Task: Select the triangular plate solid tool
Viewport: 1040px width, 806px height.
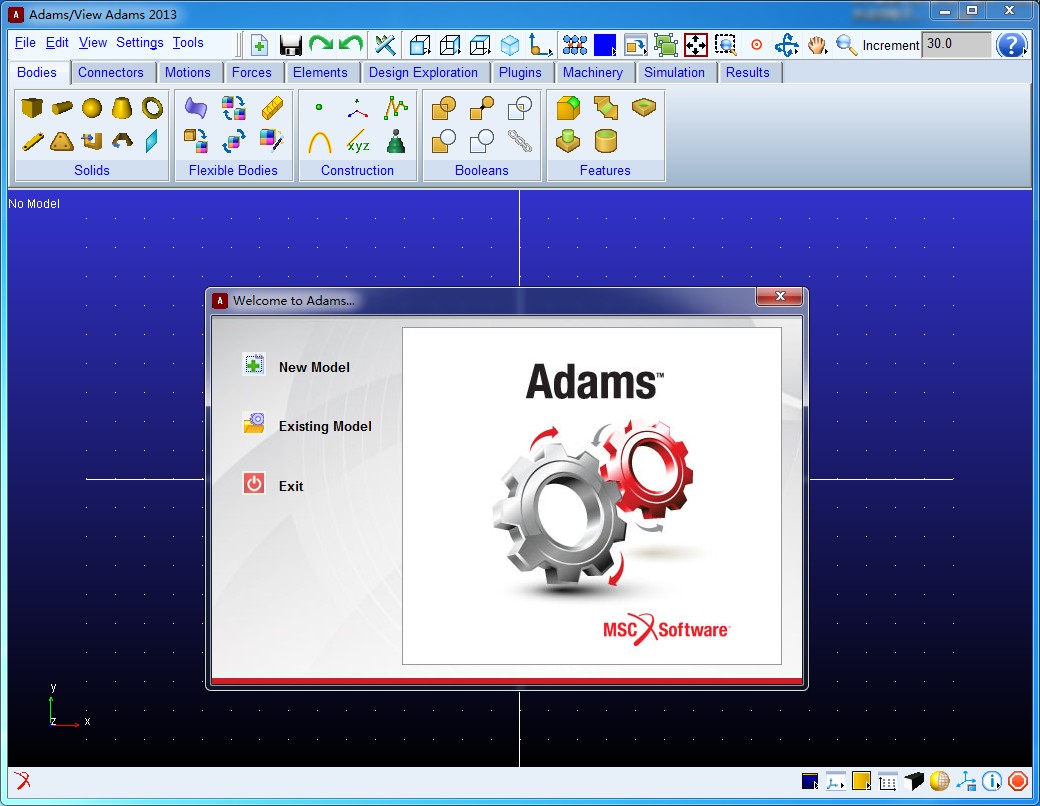Action: pos(62,141)
